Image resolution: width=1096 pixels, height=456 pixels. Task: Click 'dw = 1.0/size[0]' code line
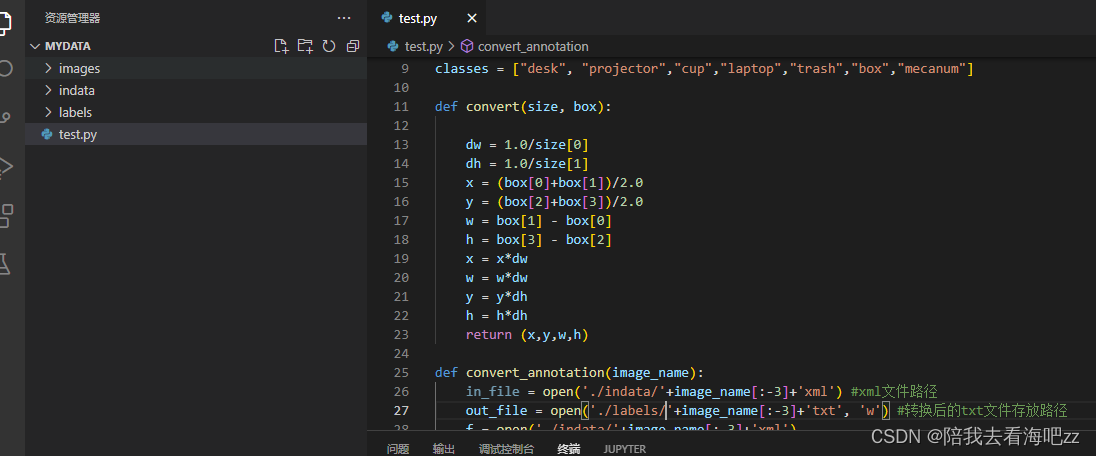coord(527,145)
